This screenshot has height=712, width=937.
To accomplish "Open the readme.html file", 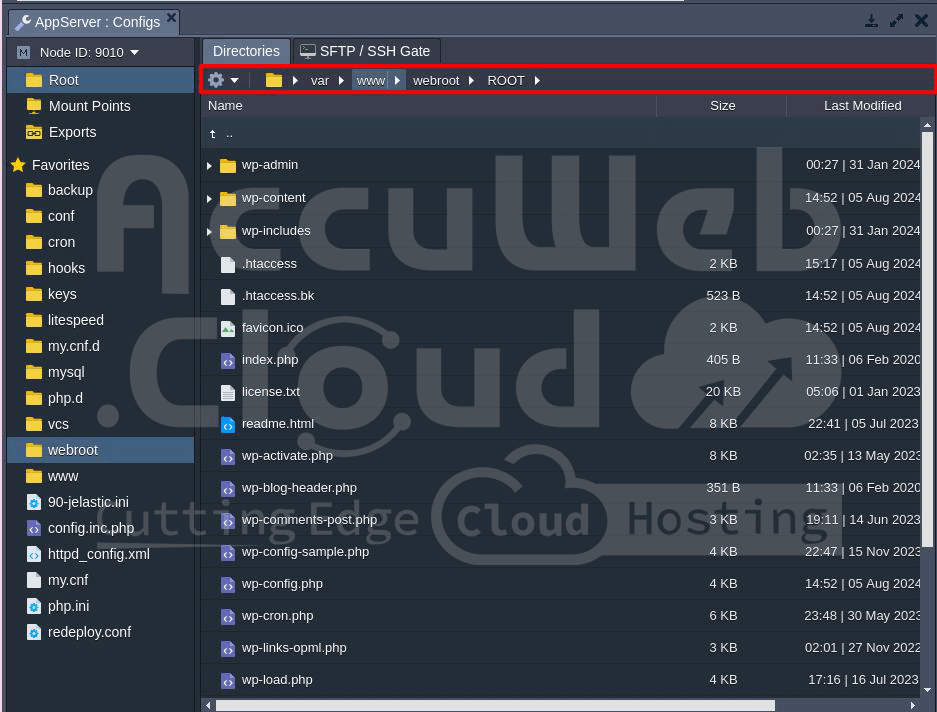I will coord(277,424).
